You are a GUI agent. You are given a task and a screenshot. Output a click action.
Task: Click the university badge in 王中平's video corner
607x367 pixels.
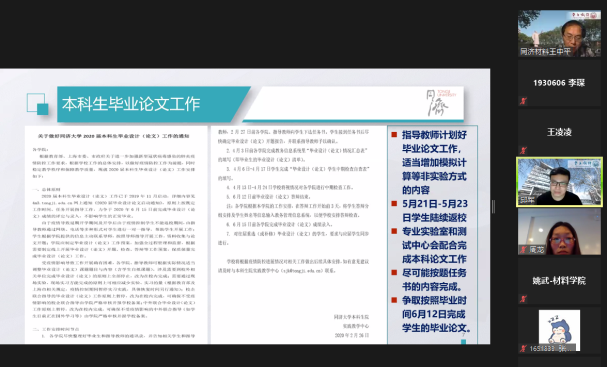(584, 15)
